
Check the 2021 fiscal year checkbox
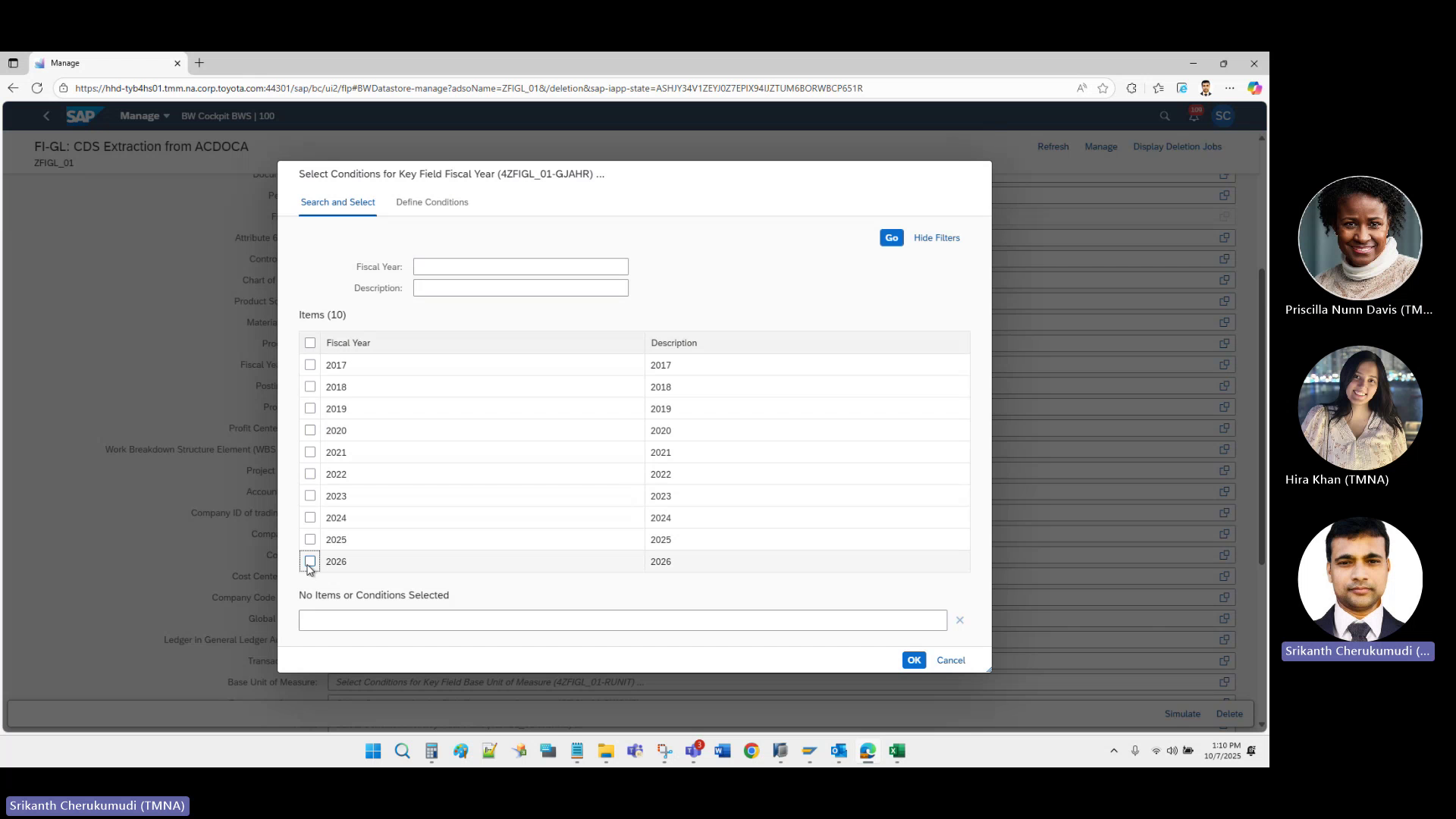tap(310, 452)
